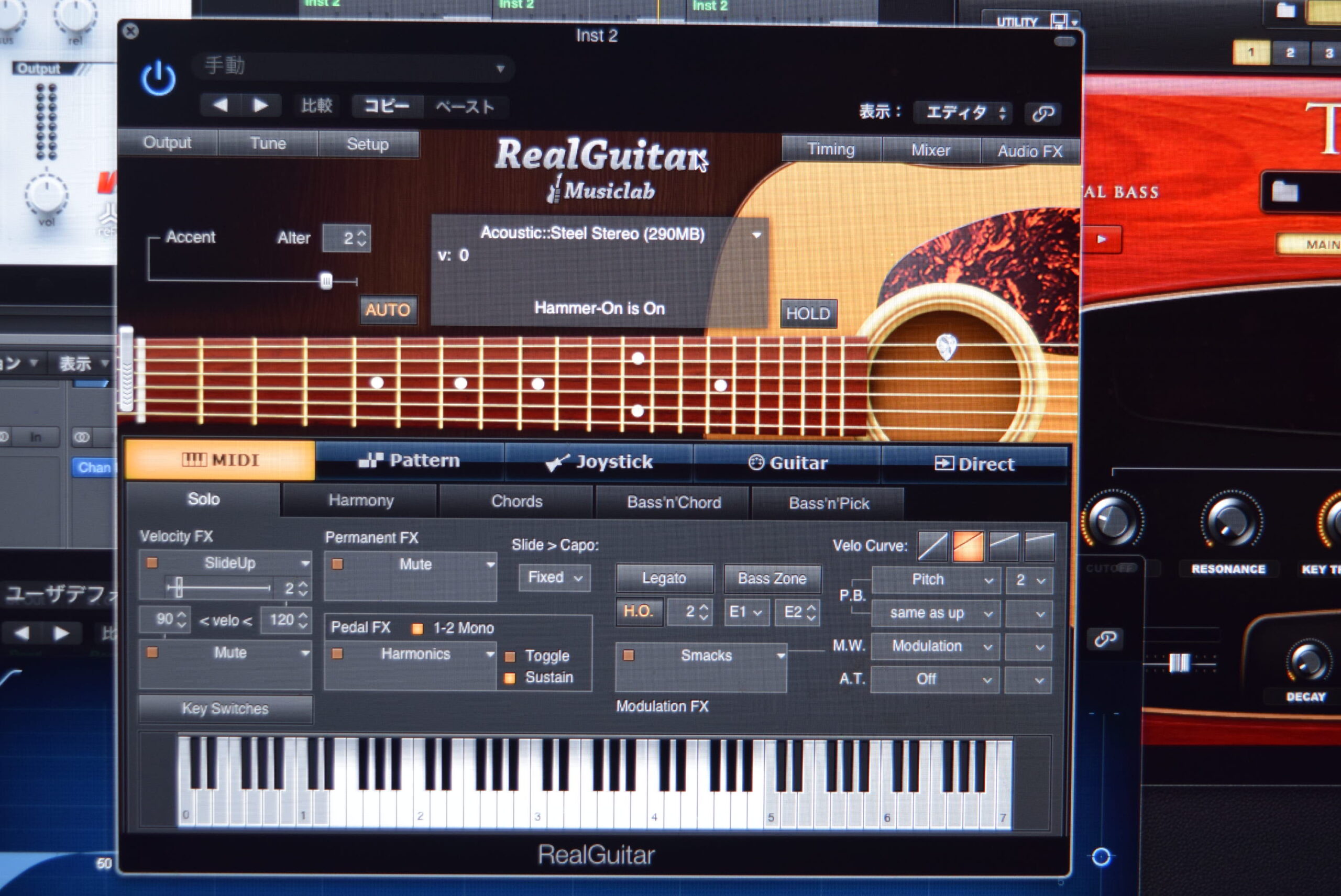Switch to the Joystick mode tab

pyautogui.click(x=599, y=462)
